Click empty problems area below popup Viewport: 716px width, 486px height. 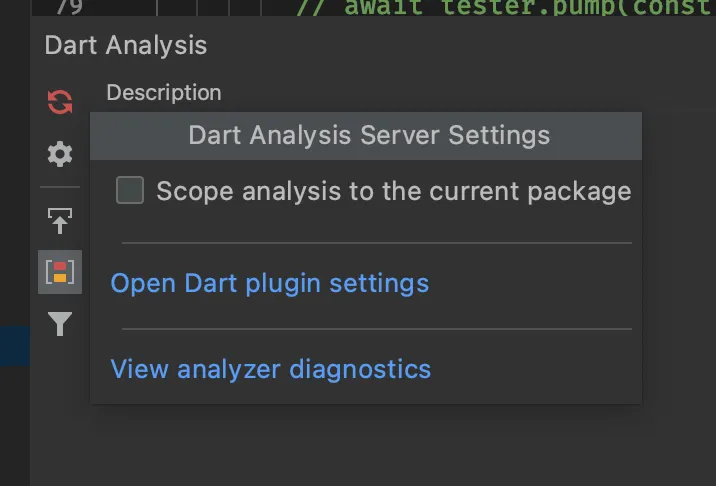pyautogui.click(x=370, y=445)
